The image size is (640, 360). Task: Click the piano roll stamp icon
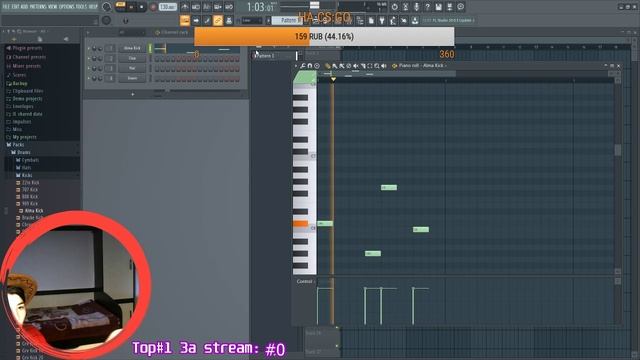point(317,66)
